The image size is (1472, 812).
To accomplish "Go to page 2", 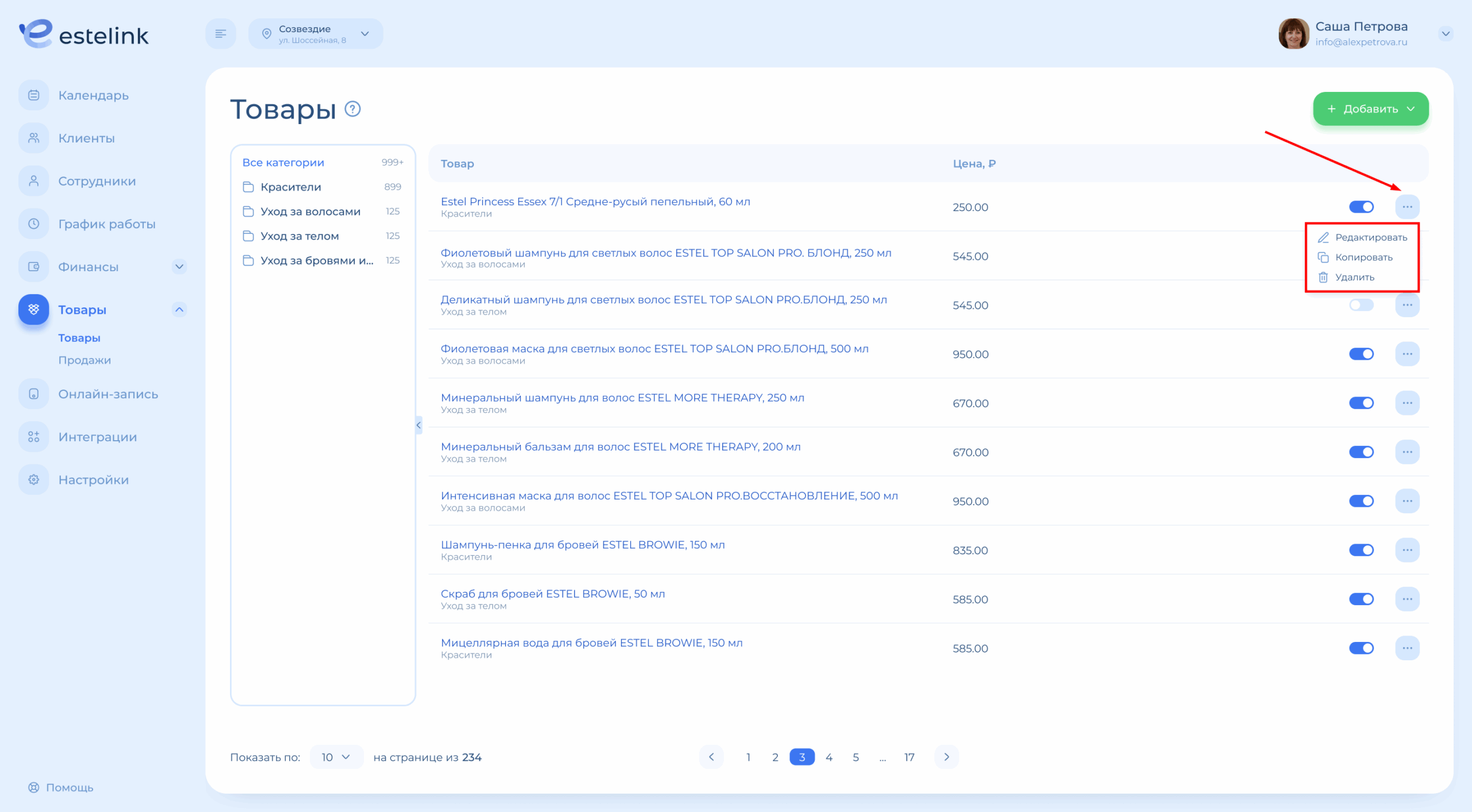I will pyautogui.click(x=775, y=757).
